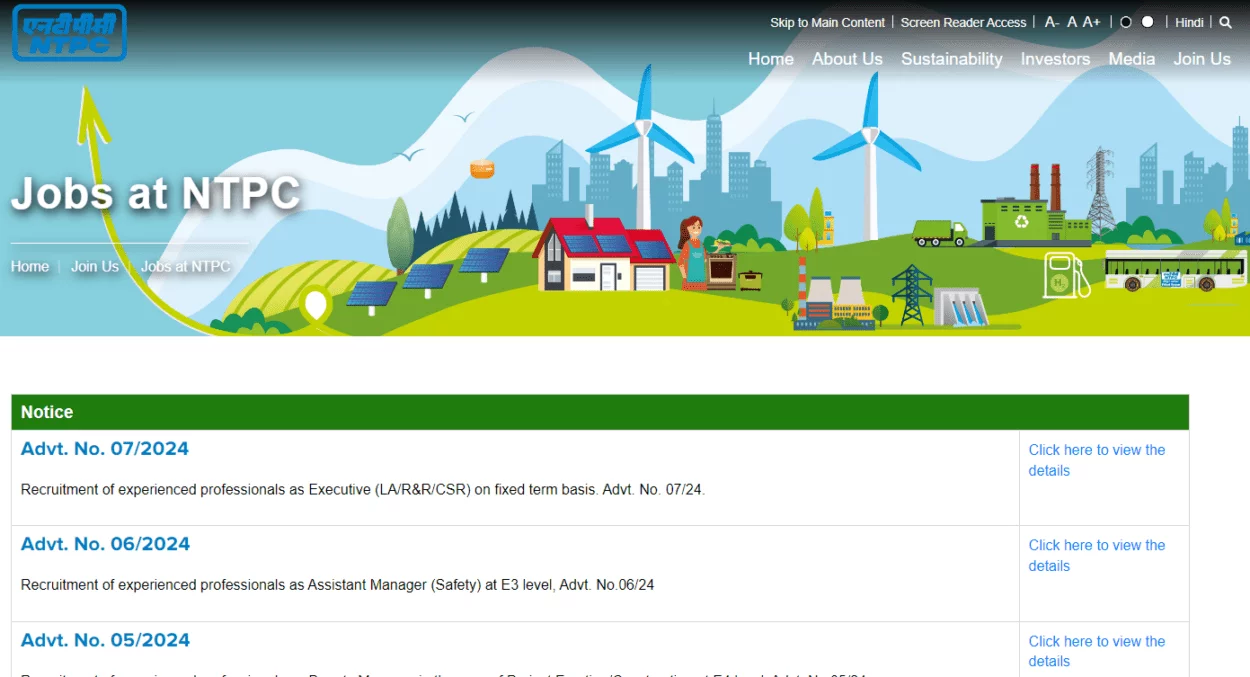Click Executive (LA/R&R/CSR) recruitment description text
The height and width of the screenshot is (677, 1250).
click(363, 489)
